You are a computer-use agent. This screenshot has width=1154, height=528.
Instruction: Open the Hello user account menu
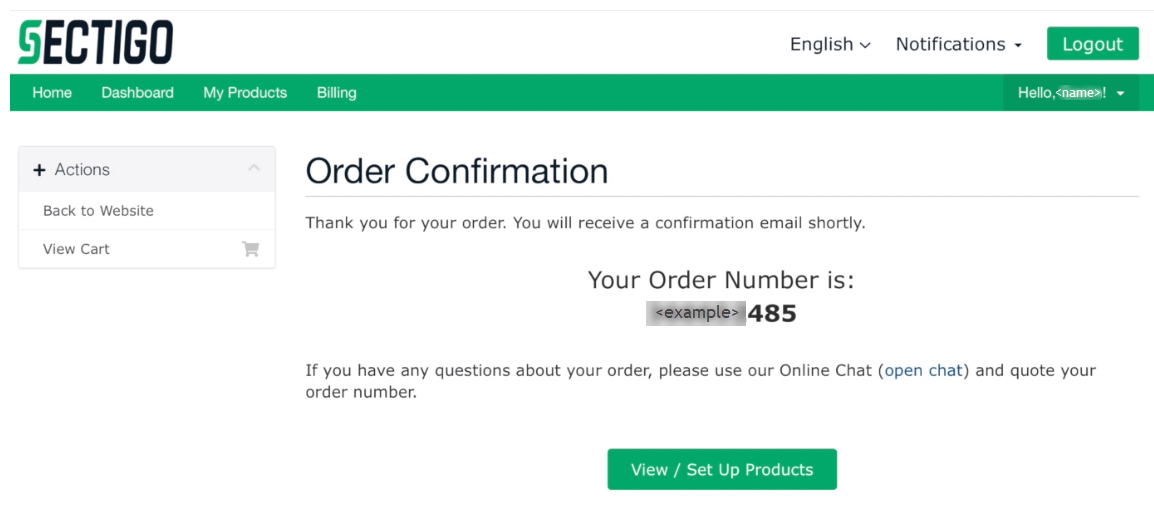pyautogui.click(x=1071, y=93)
